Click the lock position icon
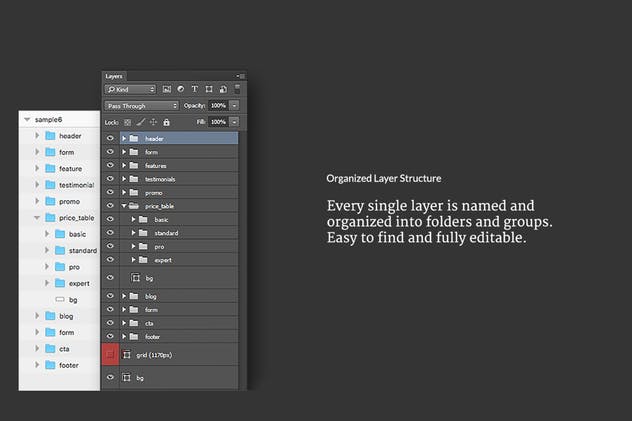 (x=152, y=122)
